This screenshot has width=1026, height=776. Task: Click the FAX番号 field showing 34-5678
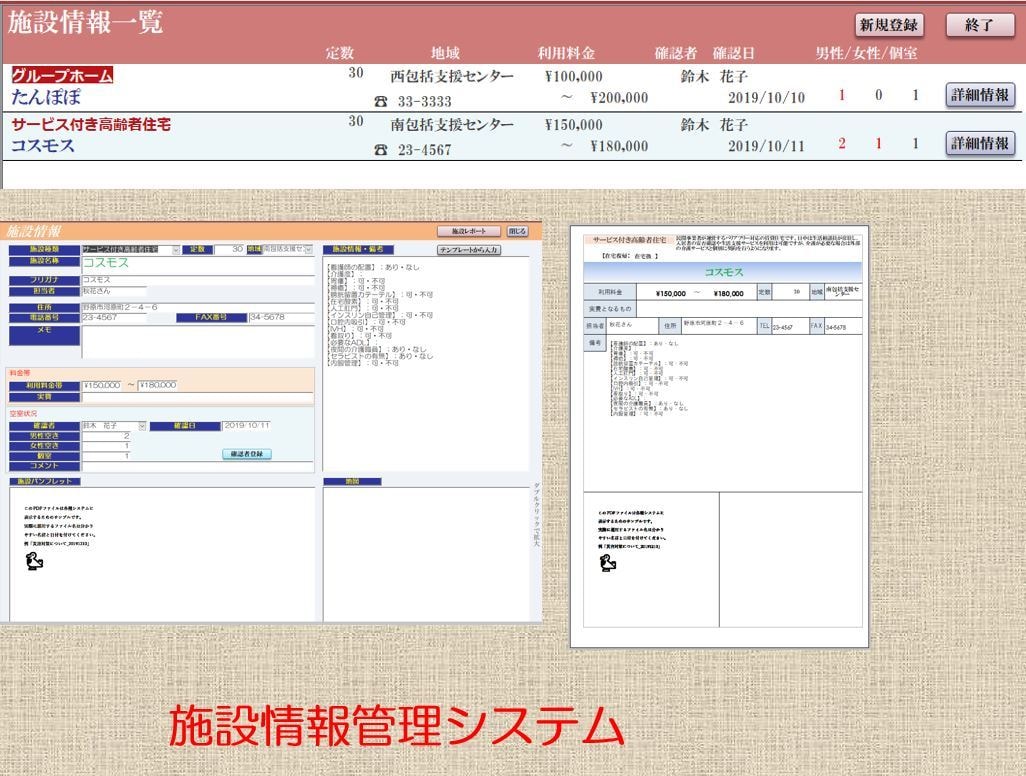pos(282,317)
